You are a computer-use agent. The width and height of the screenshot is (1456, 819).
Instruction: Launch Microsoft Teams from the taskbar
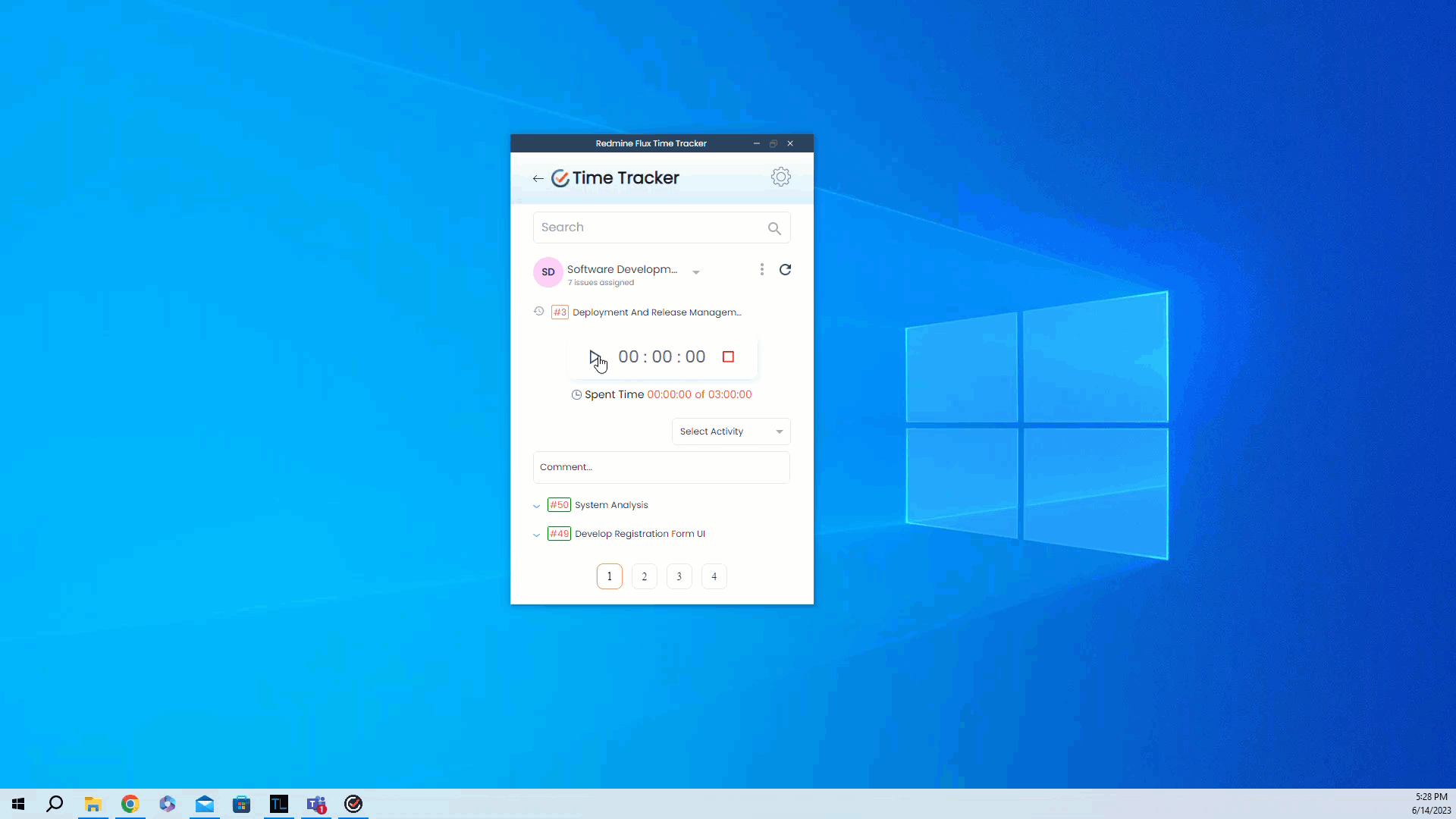click(316, 805)
